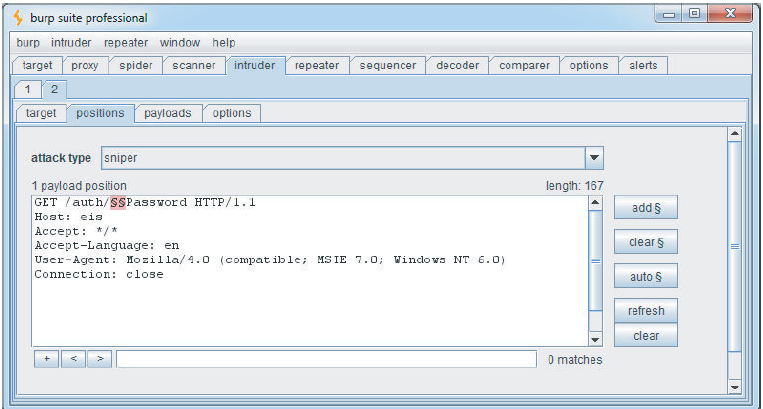
Task: Click the 'length: 167' label
Action: pyautogui.click(x=575, y=186)
